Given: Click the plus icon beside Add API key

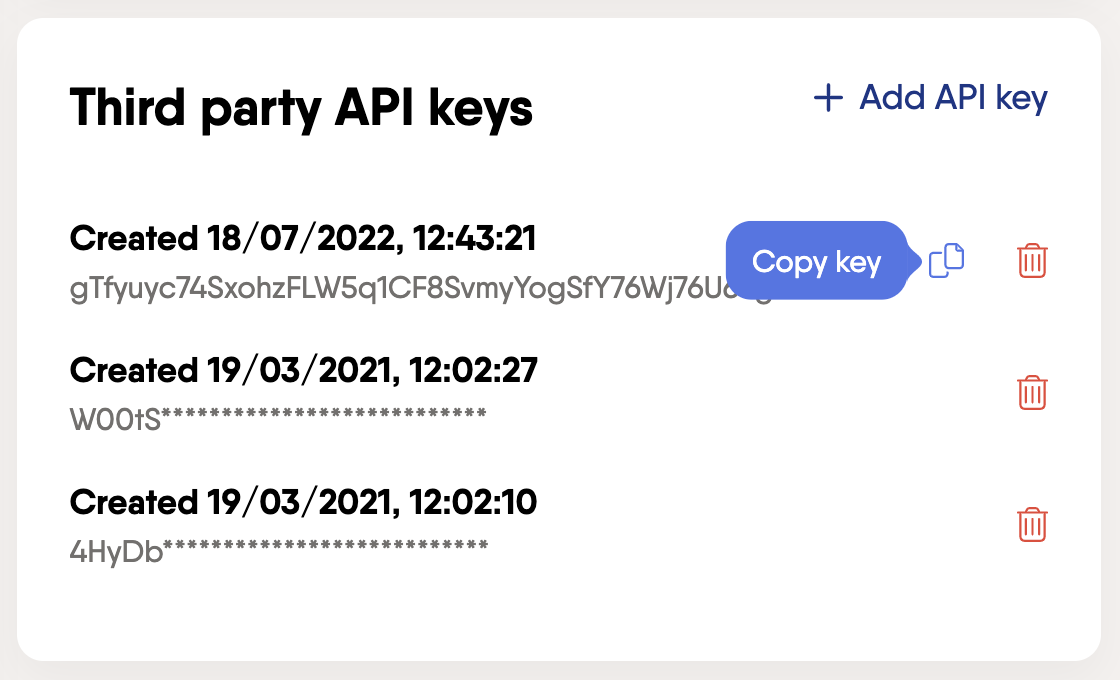Looking at the screenshot, I should [x=828, y=98].
